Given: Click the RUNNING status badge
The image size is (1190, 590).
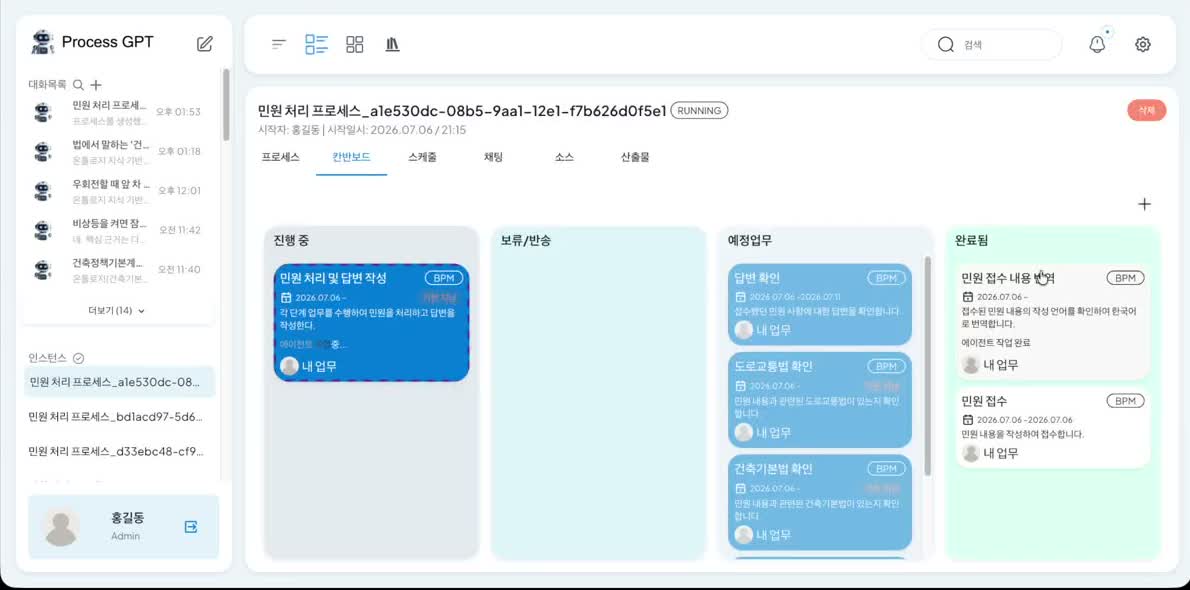Looking at the screenshot, I should click(x=699, y=111).
